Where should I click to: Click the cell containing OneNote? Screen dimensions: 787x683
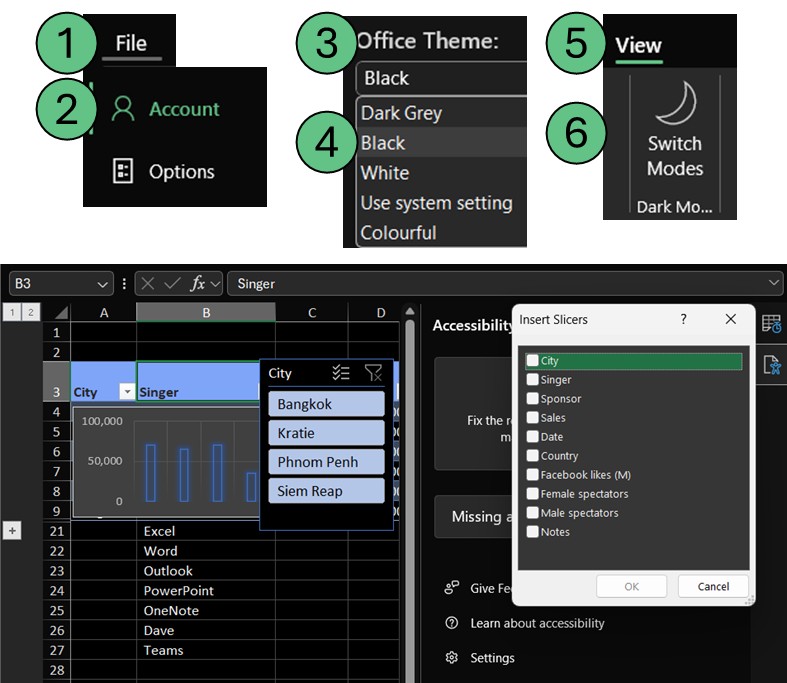point(206,610)
